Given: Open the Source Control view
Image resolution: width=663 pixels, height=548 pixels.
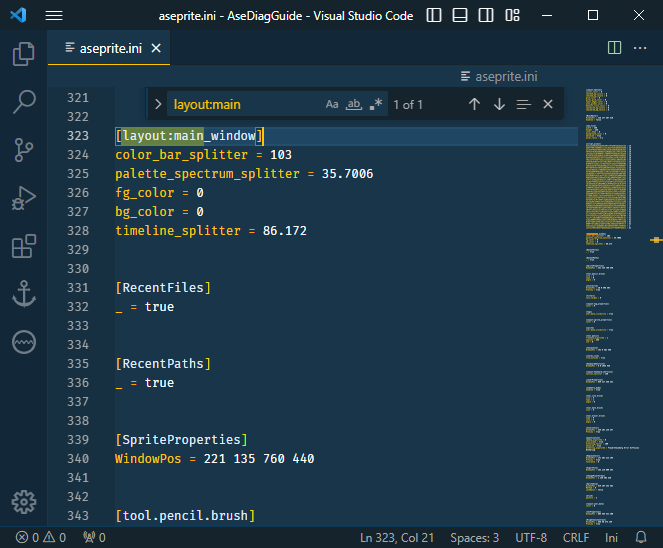Looking at the screenshot, I should (x=24, y=150).
